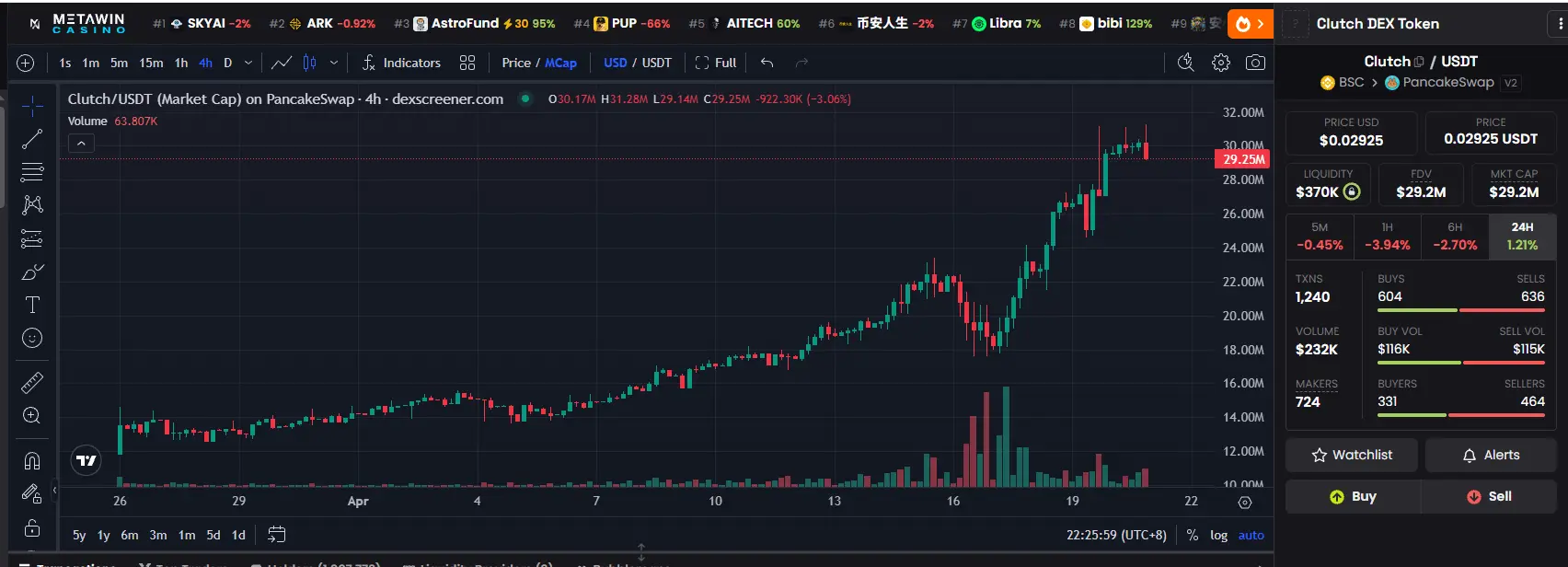This screenshot has width=1568, height=567.
Task: Expand the chart style dropdown
Action: (333, 63)
